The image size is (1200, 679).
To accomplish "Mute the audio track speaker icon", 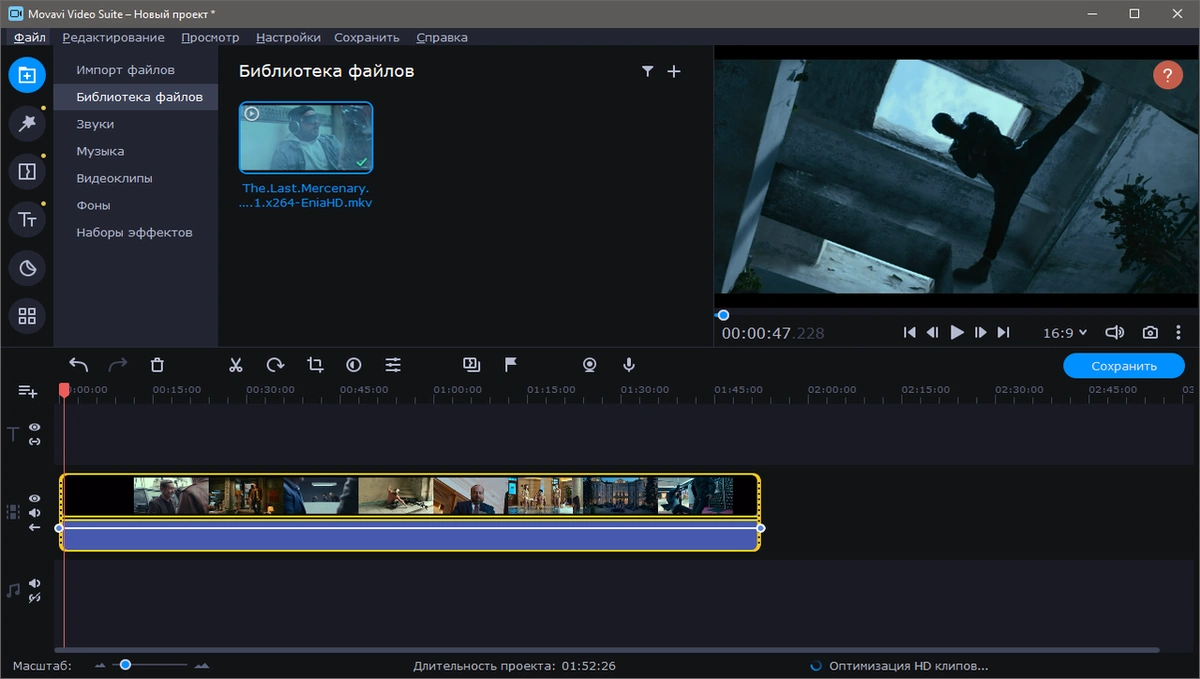I will click(x=35, y=583).
